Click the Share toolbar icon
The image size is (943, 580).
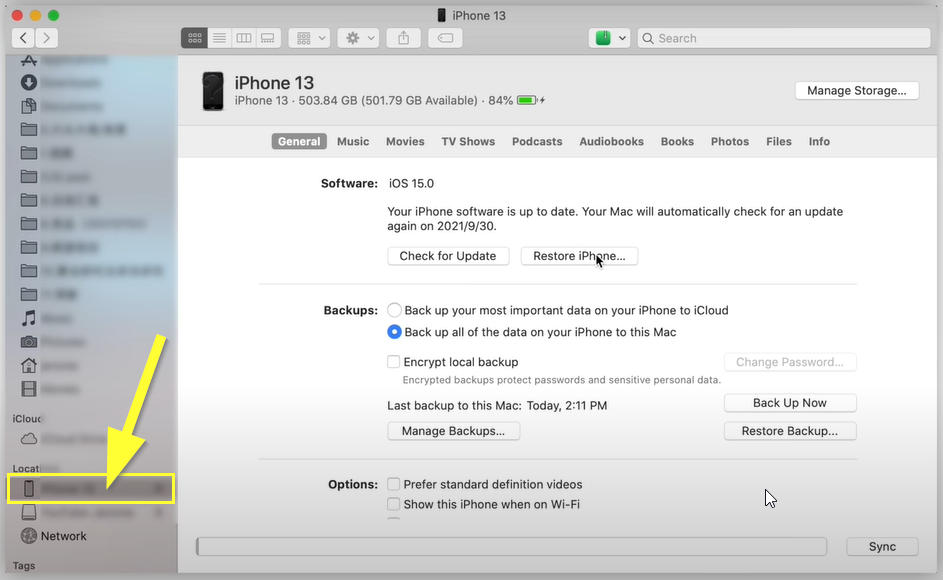pyautogui.click(x=404, y=38)
